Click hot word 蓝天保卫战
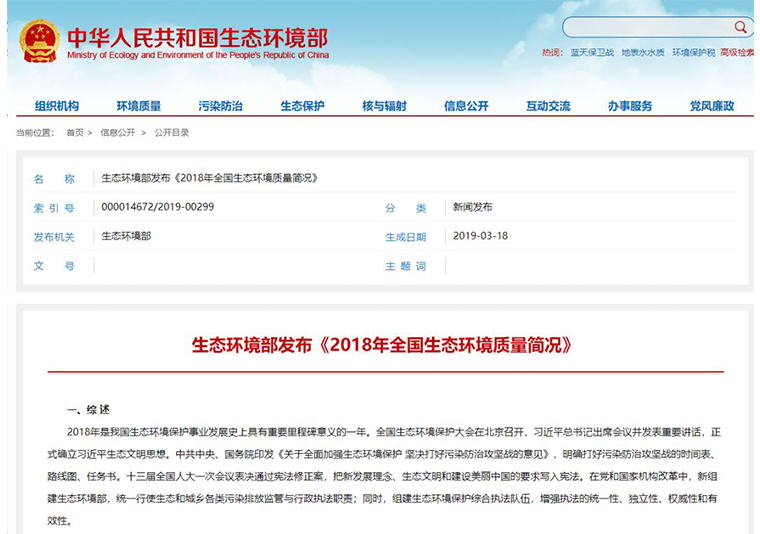Image resolution: width=760 pixels, height=534 pixels. click(592, 52)
